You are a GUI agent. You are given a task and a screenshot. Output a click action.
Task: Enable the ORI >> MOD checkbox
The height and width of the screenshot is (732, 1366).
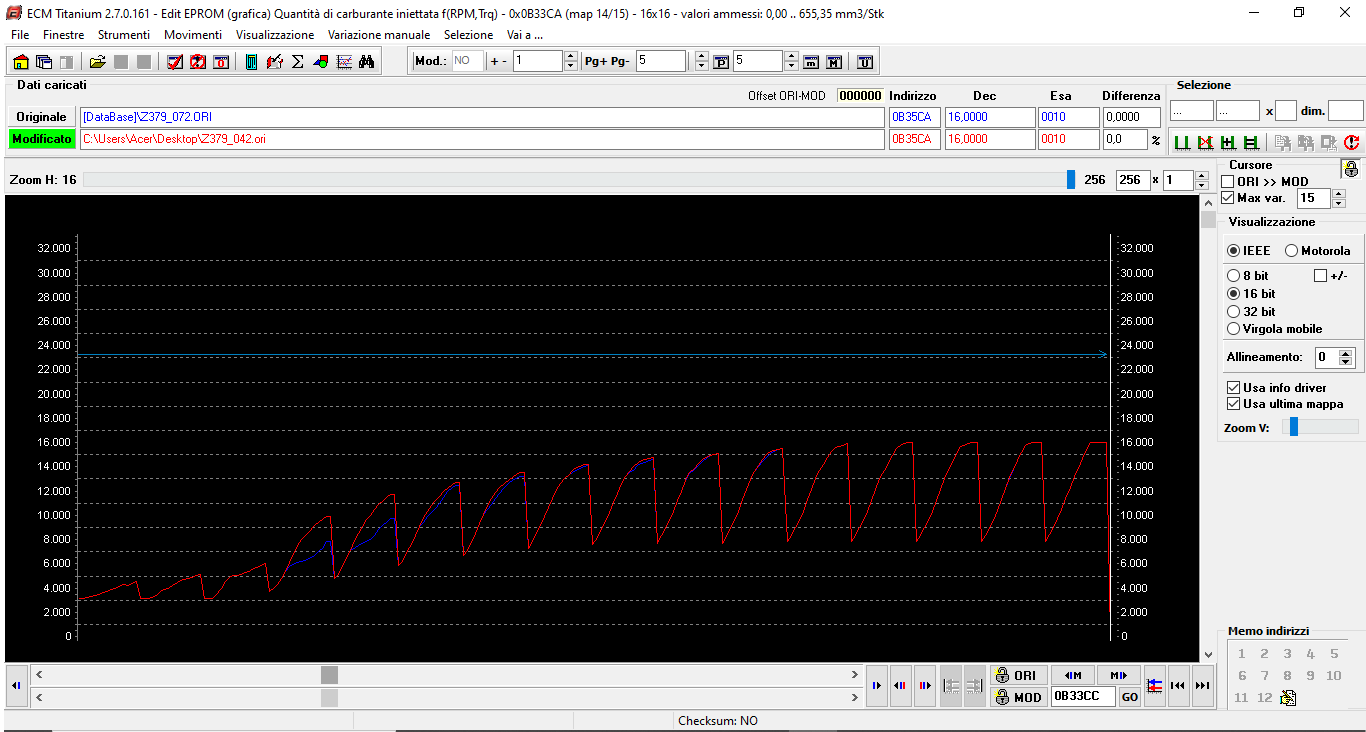click(1228, 181)
